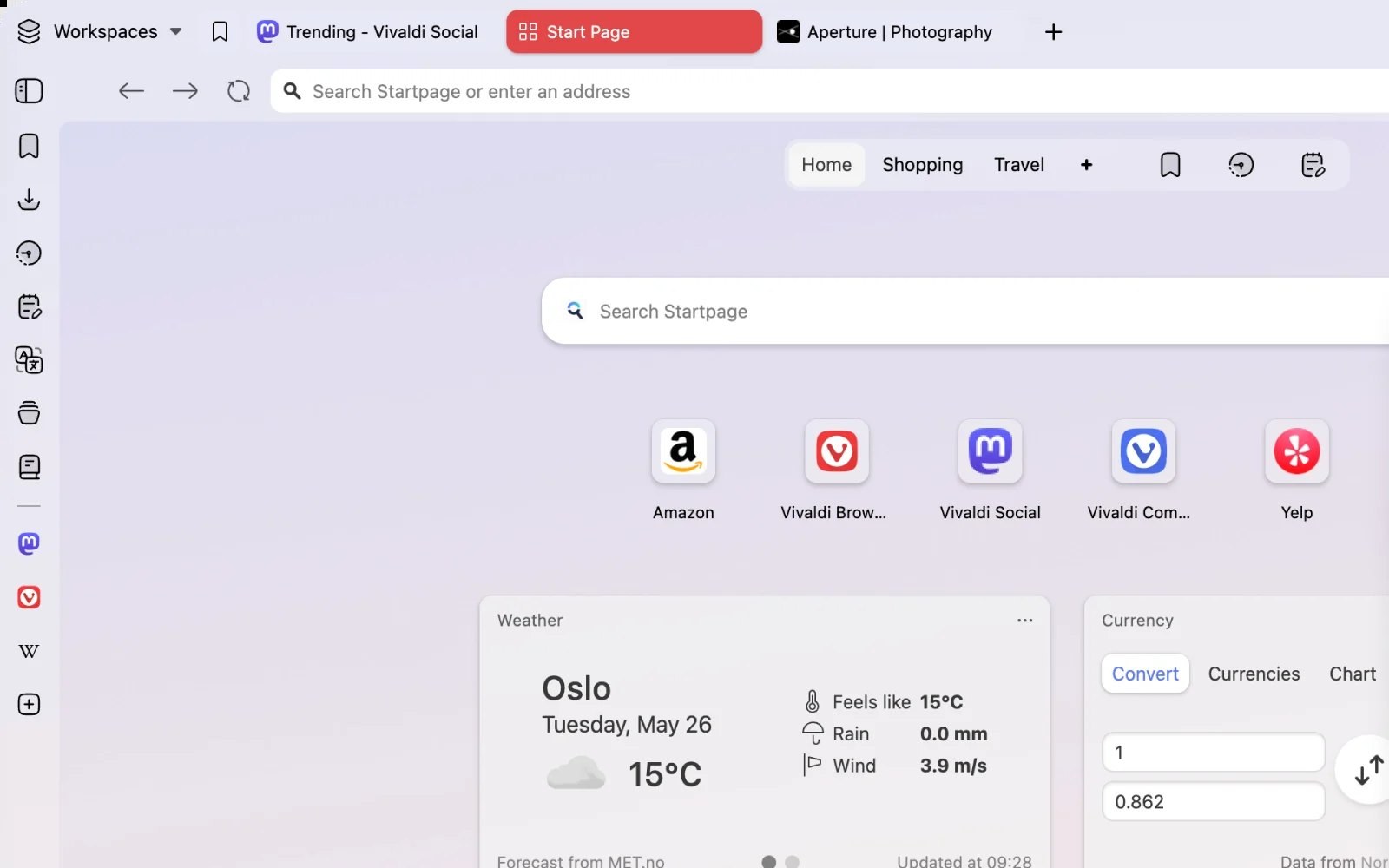Viewport: 1389px width, 868px height.
Task: Open the Weather widget options menu
Action: click(x=1024, y=621)
